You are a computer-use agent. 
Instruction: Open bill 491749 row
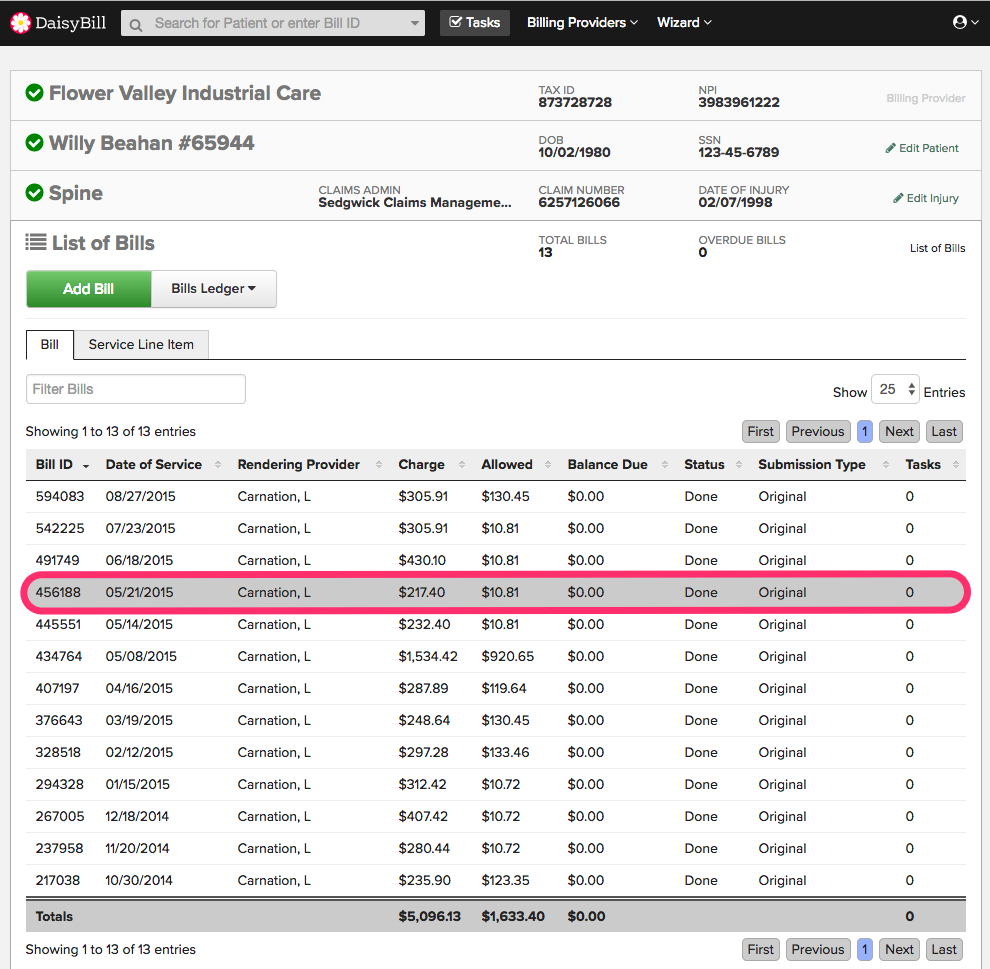(496, 561)
